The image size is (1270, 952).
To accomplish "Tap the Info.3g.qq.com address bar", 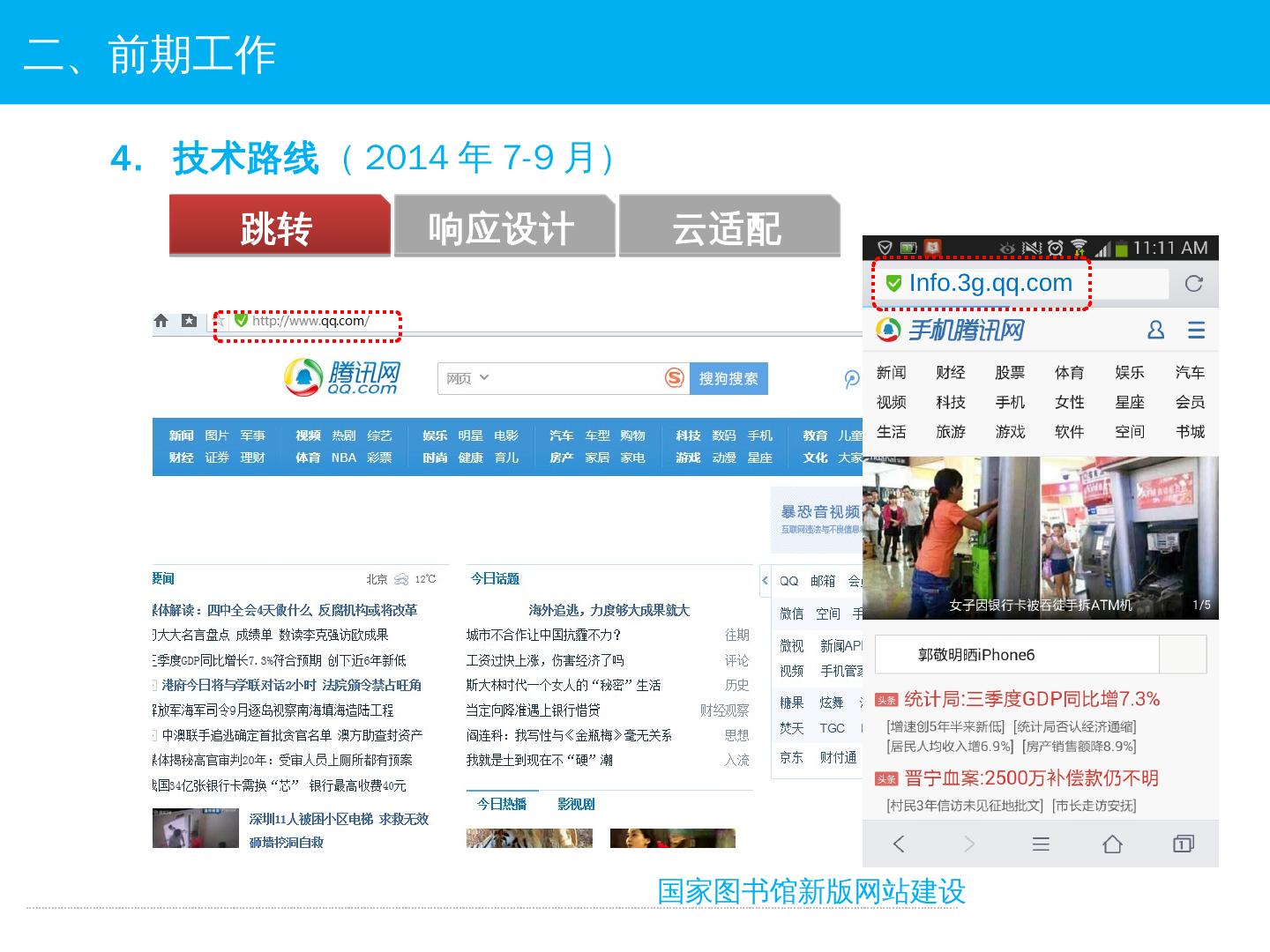I will [x=1023, y=283].
